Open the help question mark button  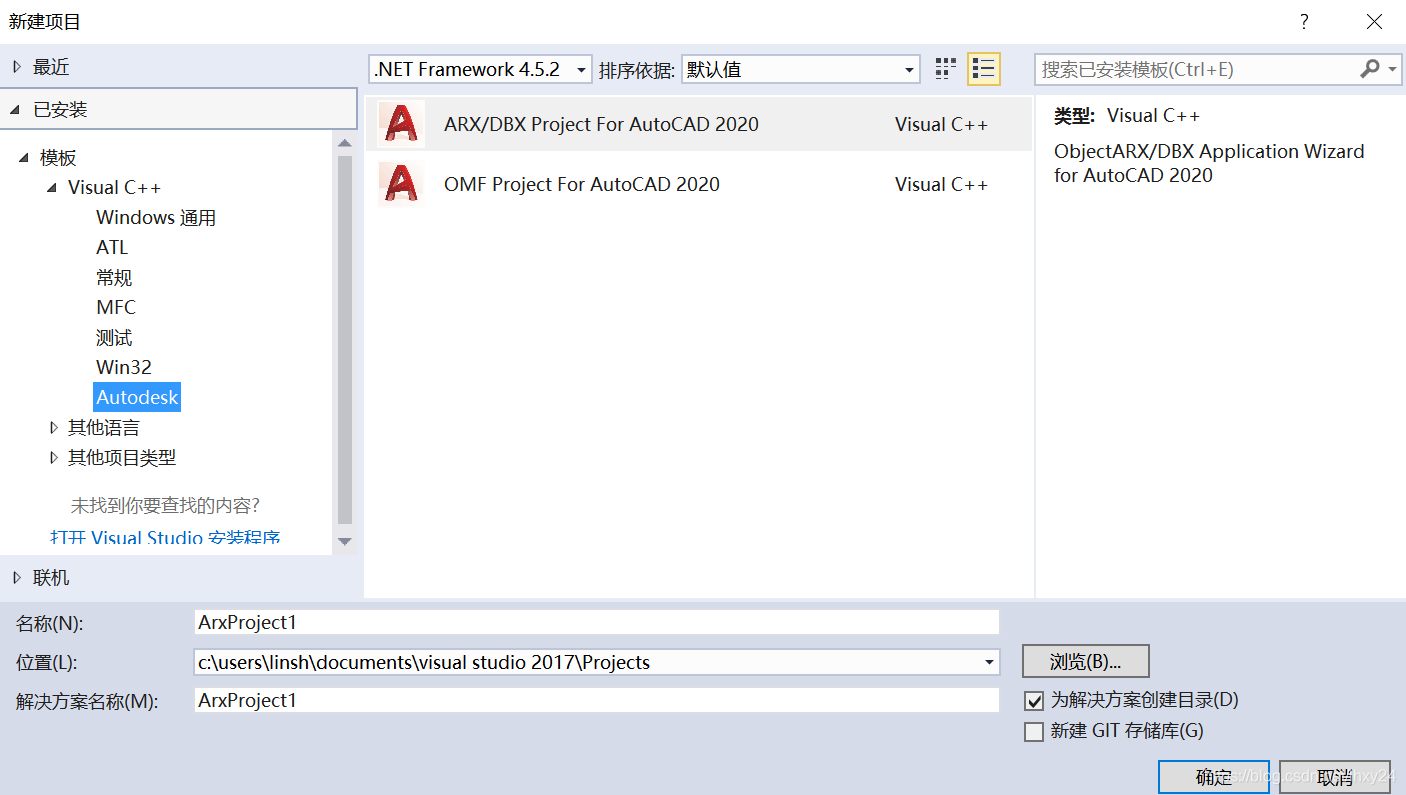(1304, 22)
